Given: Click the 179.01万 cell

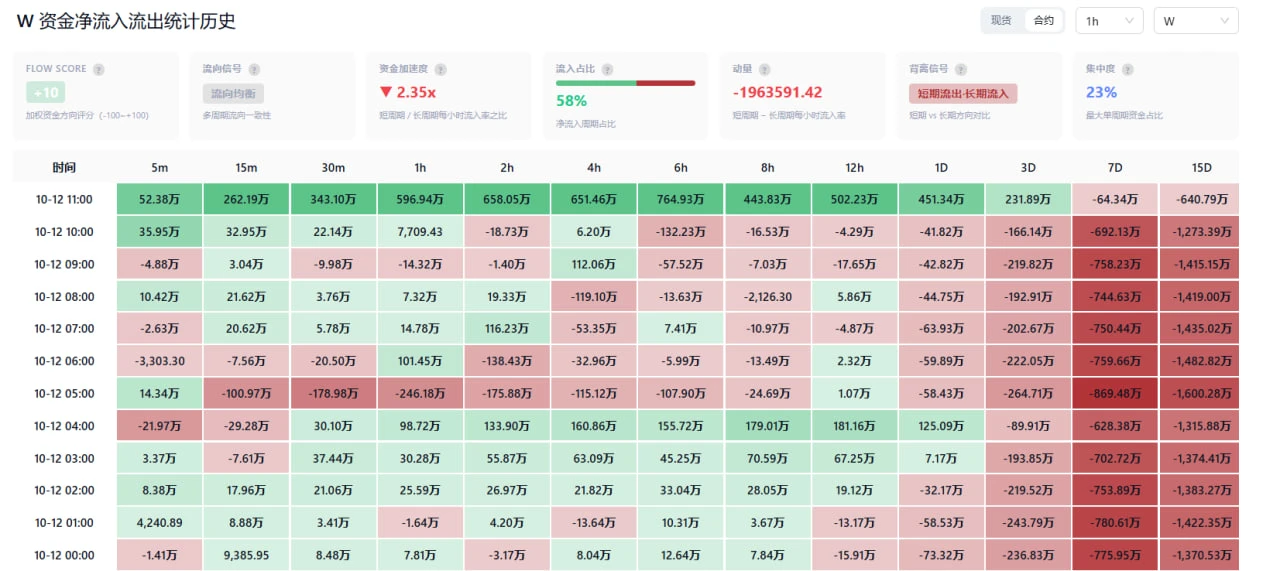Looking at the screenshot, I should (x=768, y=426).
